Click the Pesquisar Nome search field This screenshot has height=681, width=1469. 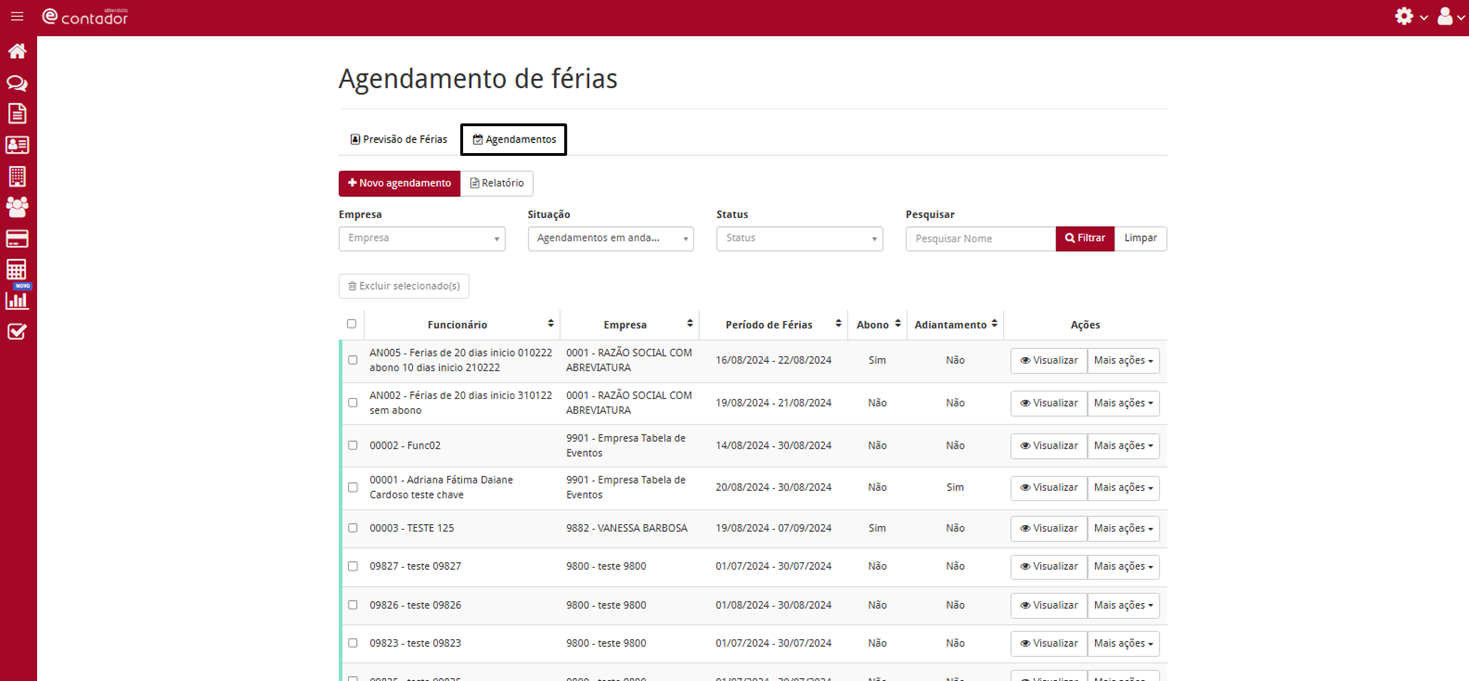click(x=980, y=239)
